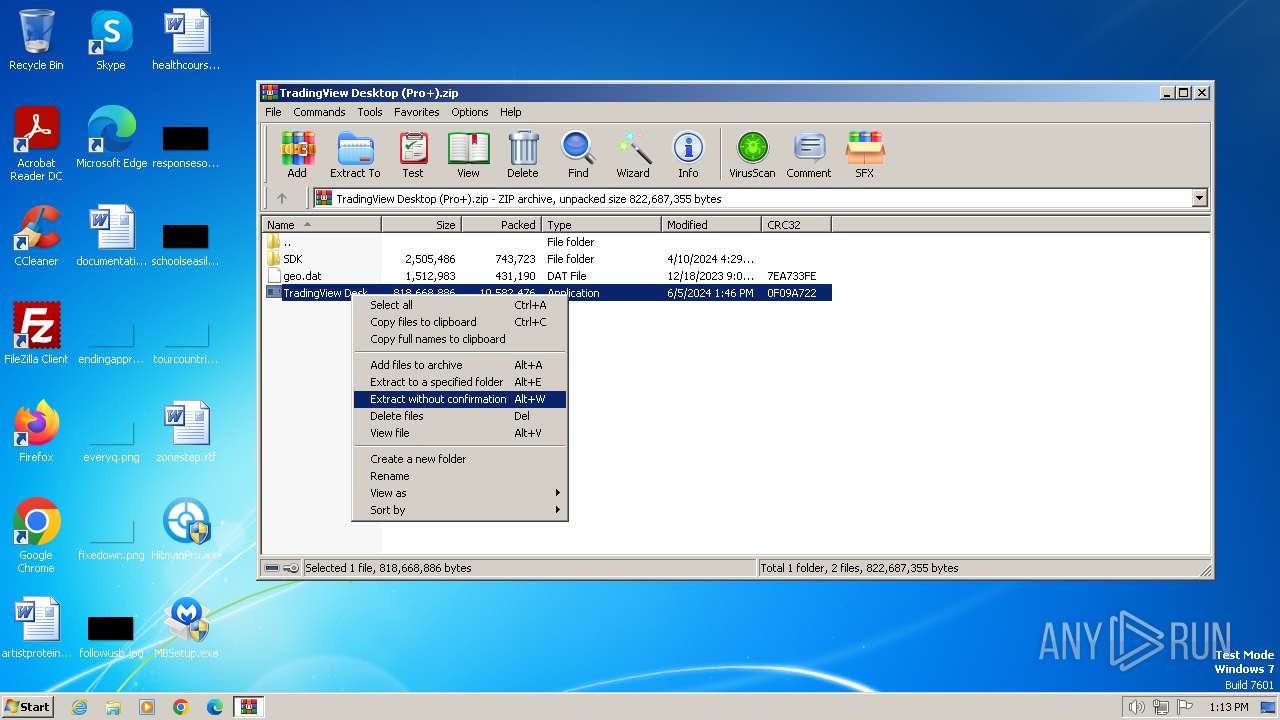Screen dimensions: 1280x720
Task: Choose Copy full names to clipboard
Action: point(460,339)
